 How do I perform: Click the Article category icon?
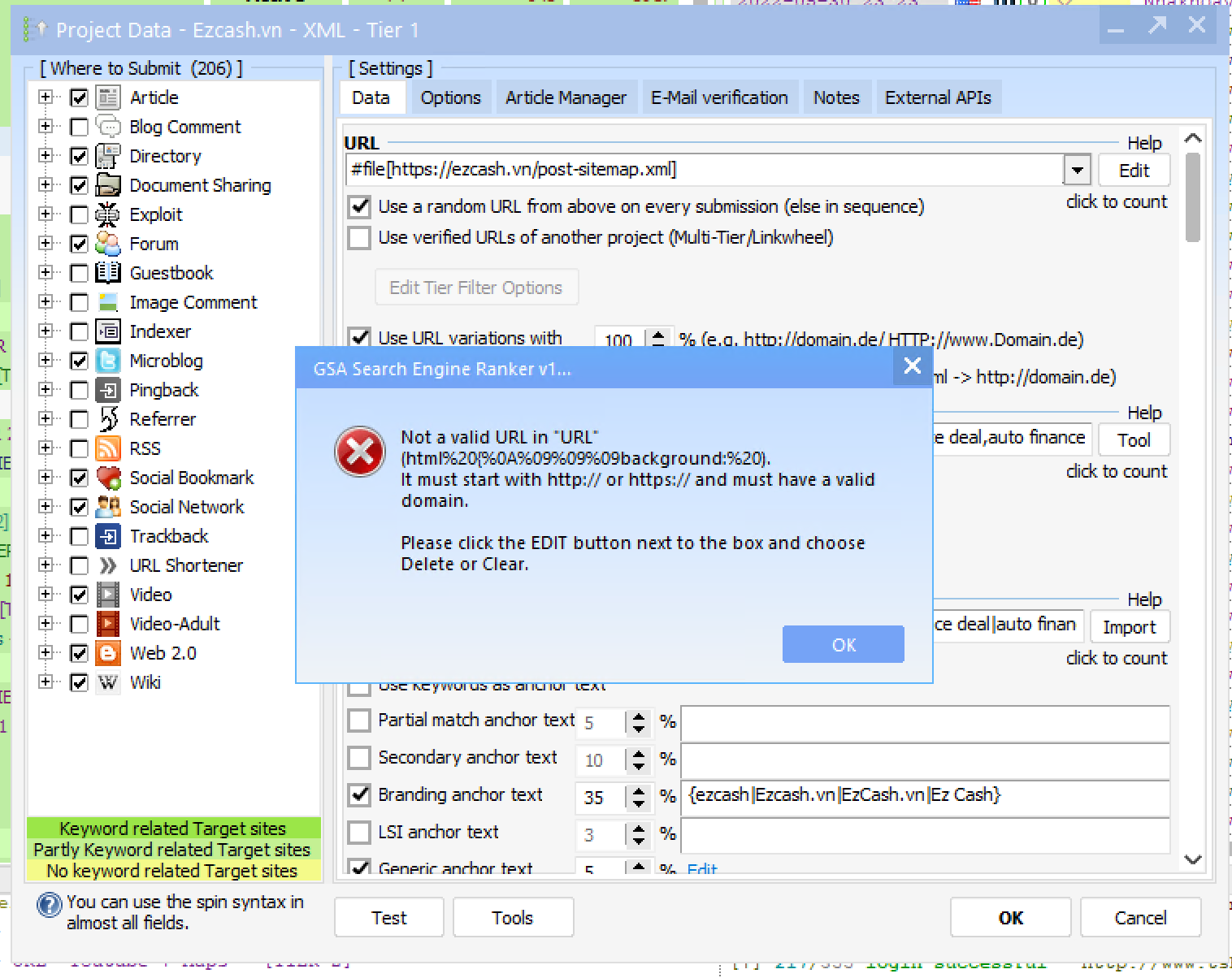108,97
